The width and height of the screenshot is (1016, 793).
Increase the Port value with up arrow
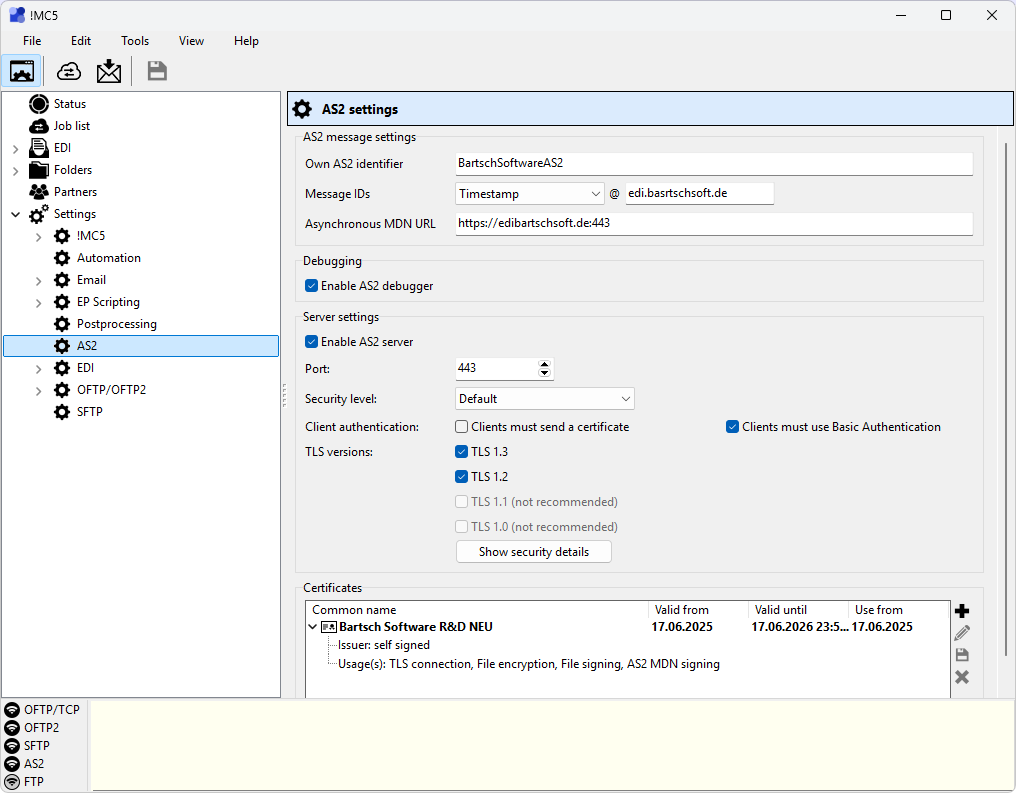pos(544,364)
